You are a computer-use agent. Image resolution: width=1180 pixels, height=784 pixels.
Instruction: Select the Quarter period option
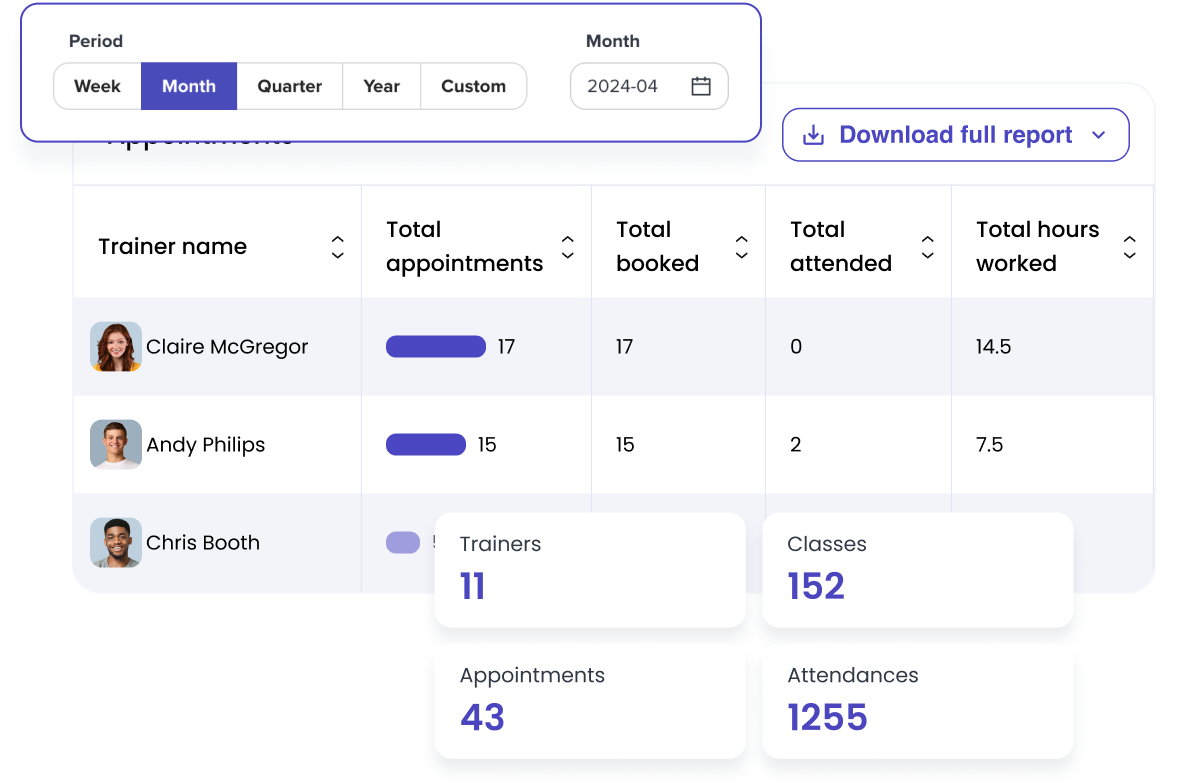[x=290, y=86]
